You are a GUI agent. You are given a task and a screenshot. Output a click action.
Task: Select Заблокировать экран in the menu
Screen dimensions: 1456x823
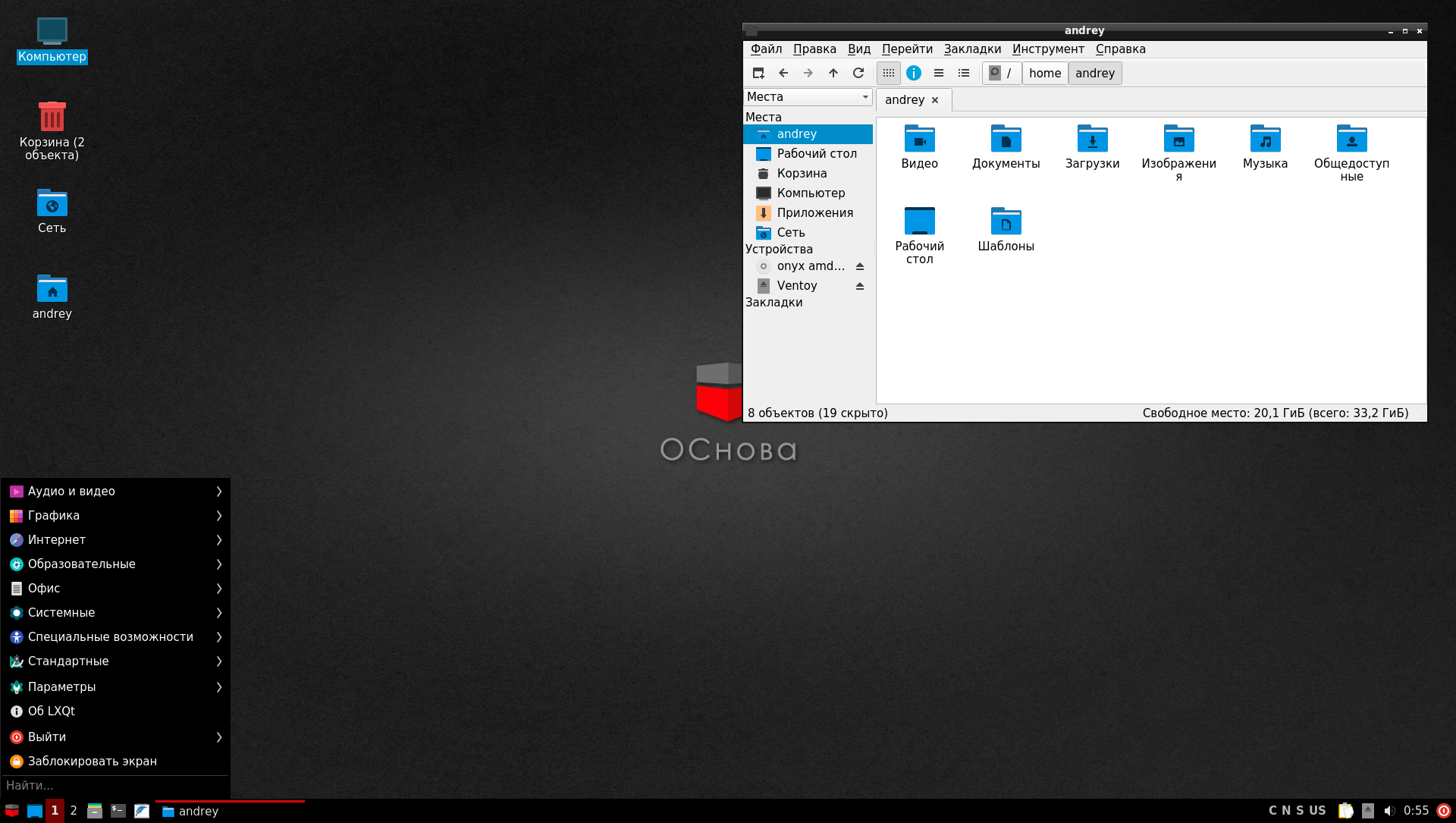[x=92, y=761]
